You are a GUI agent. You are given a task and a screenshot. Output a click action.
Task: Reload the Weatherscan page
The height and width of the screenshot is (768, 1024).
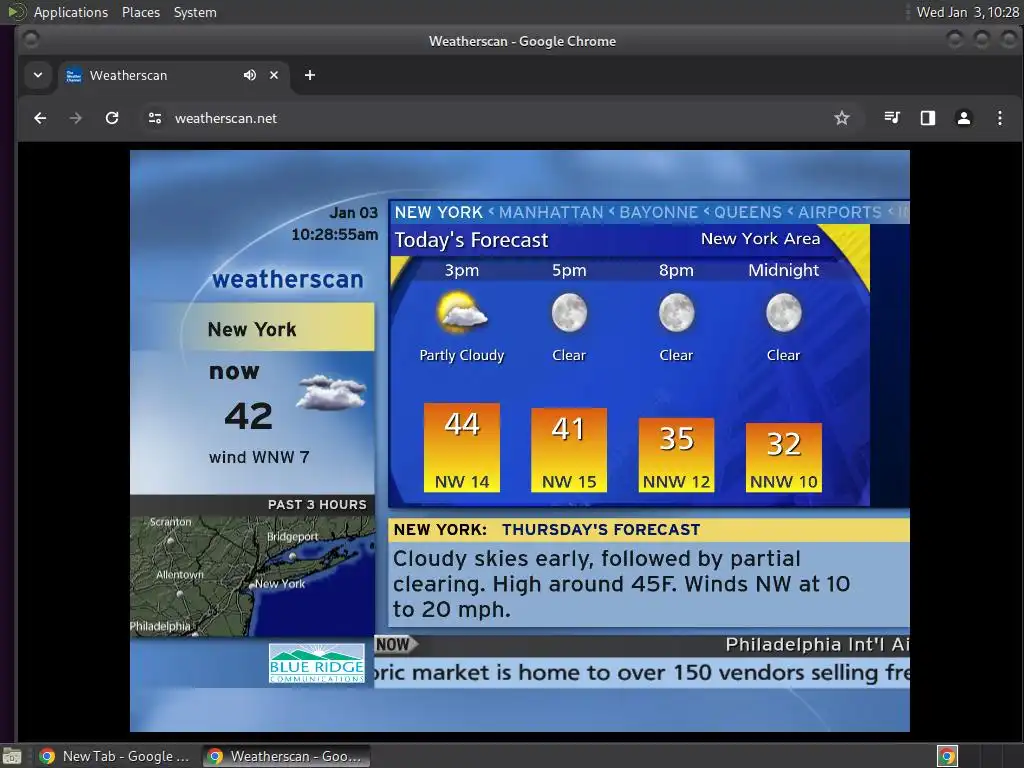click(112, 118)
